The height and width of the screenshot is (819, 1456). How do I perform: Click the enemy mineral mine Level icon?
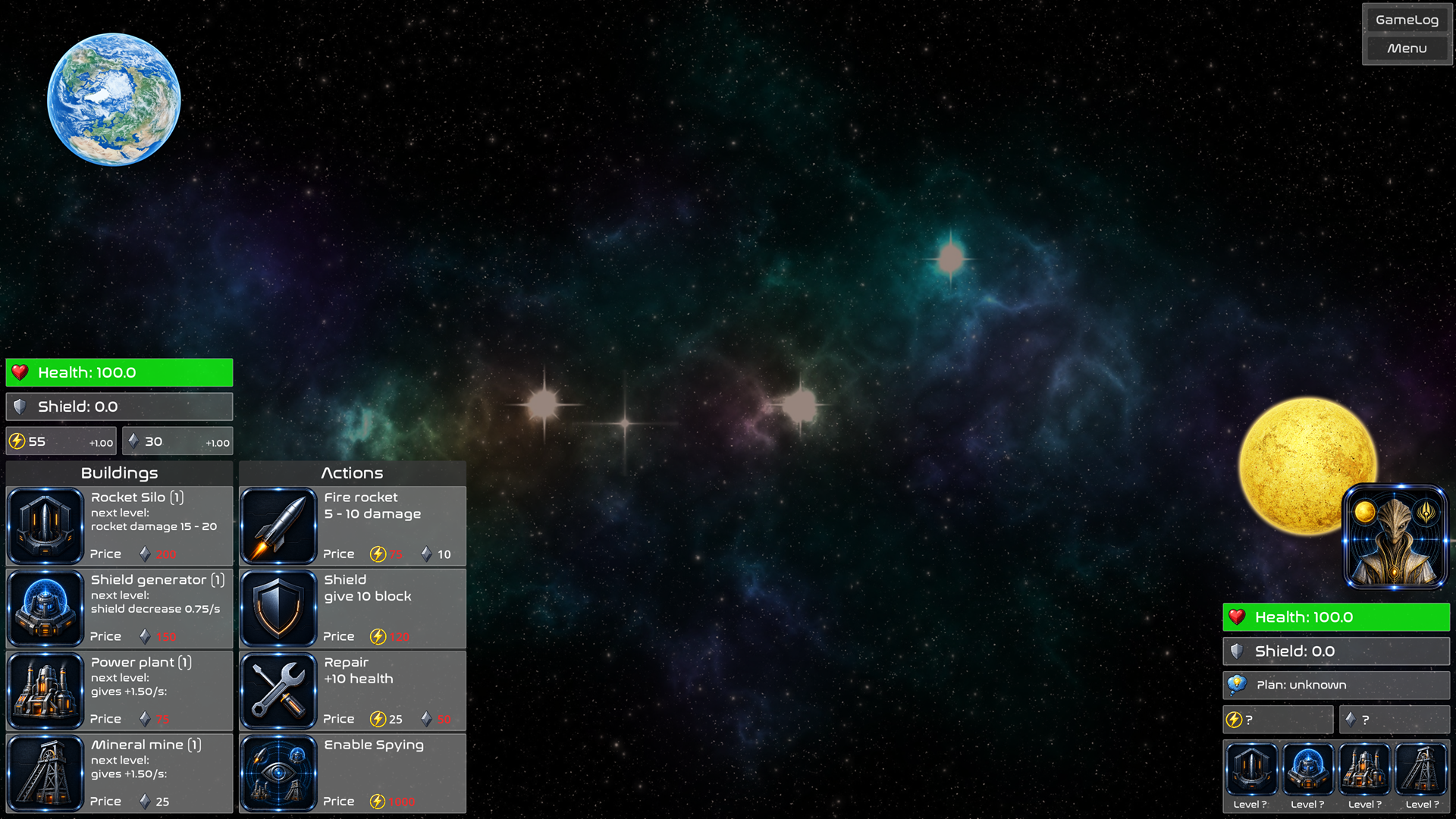[x=1421, y=777]
